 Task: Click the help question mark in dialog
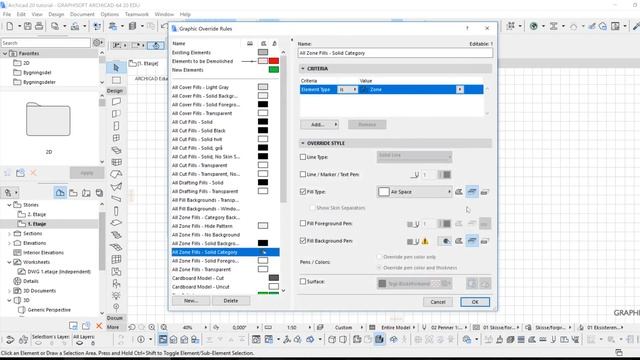467,28
